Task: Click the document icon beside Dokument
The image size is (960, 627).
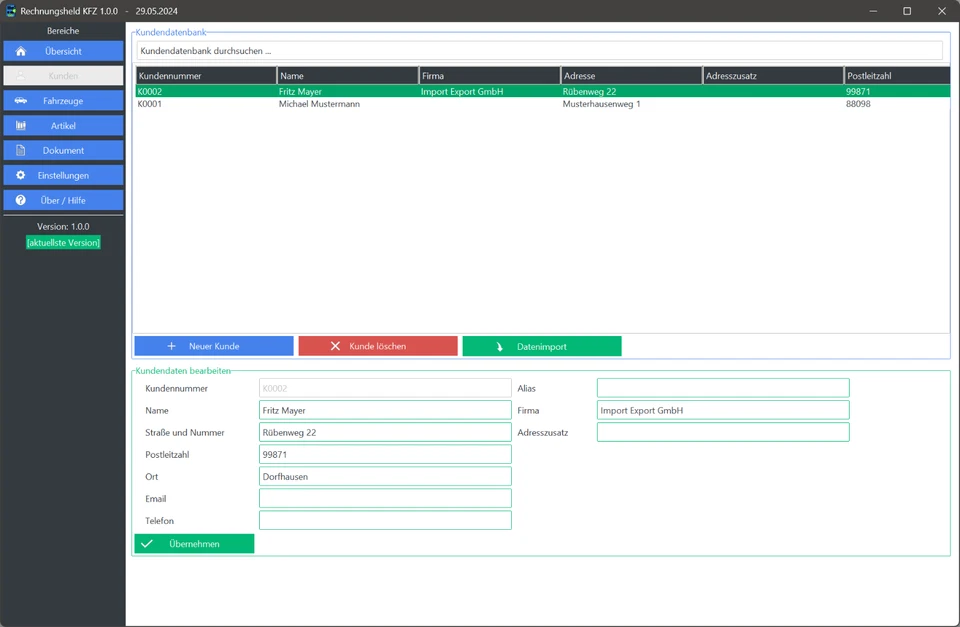Action: [x=21, y=151]
